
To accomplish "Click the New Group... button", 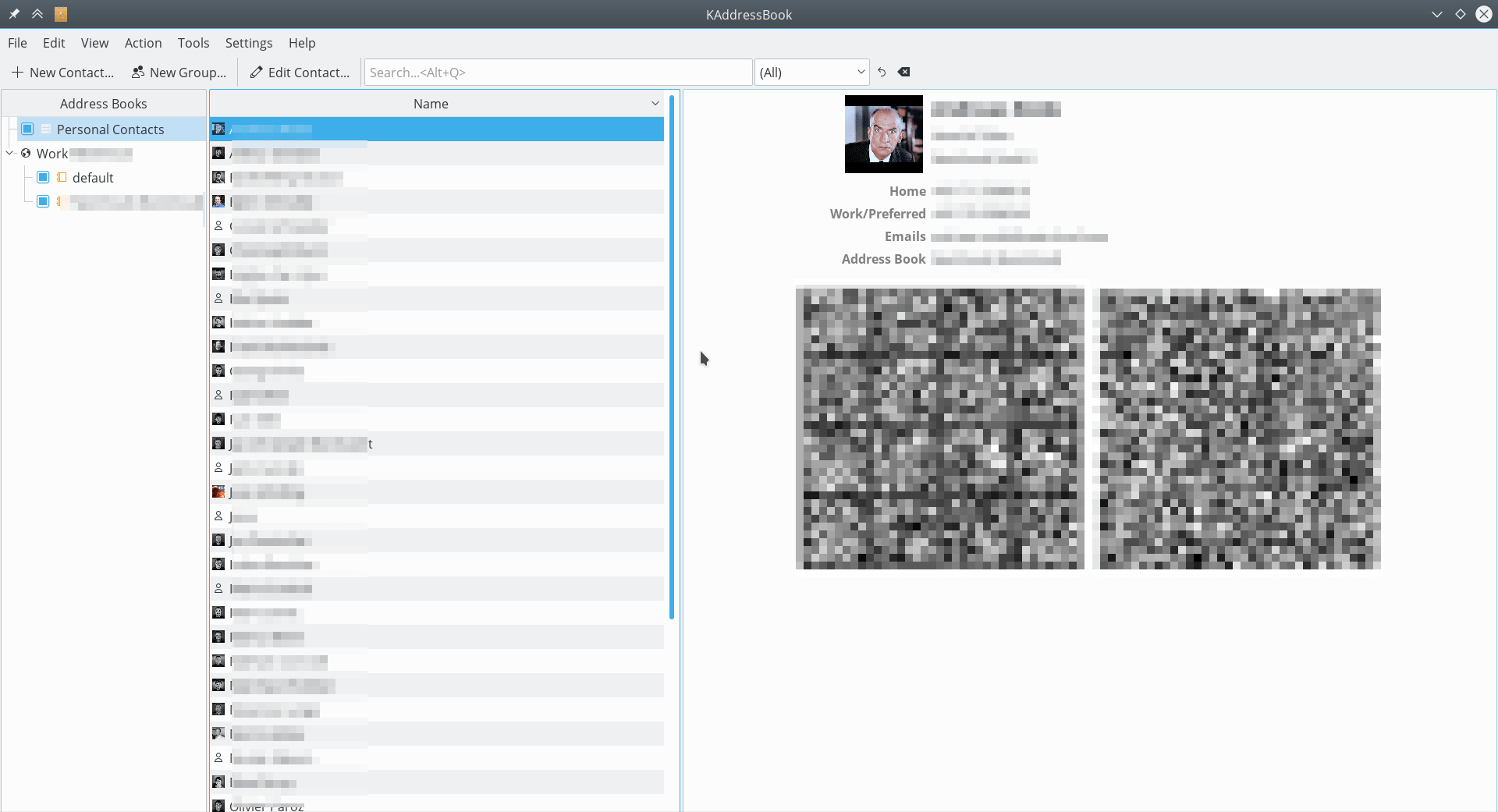I will [178, 72].
